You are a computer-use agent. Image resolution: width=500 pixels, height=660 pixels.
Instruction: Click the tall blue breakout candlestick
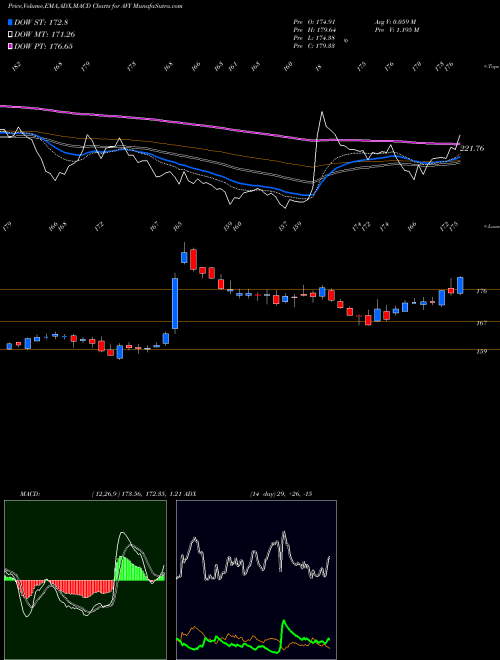(175, 303)
